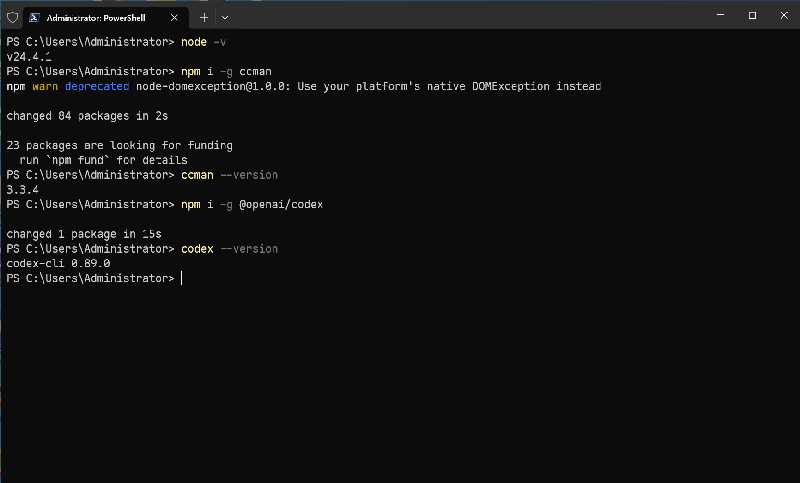Close the Administrator: PowerShell tab

coord(177,17)
